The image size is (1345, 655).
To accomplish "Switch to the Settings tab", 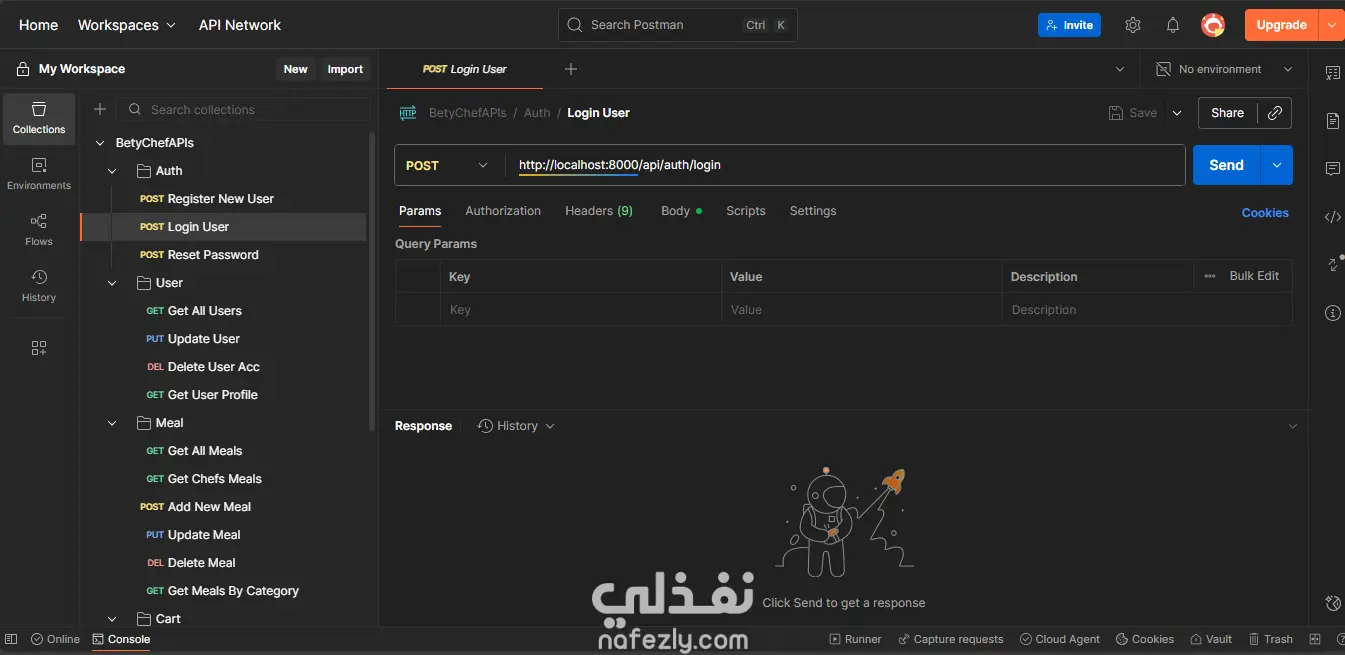I will (x=813, y=211).
